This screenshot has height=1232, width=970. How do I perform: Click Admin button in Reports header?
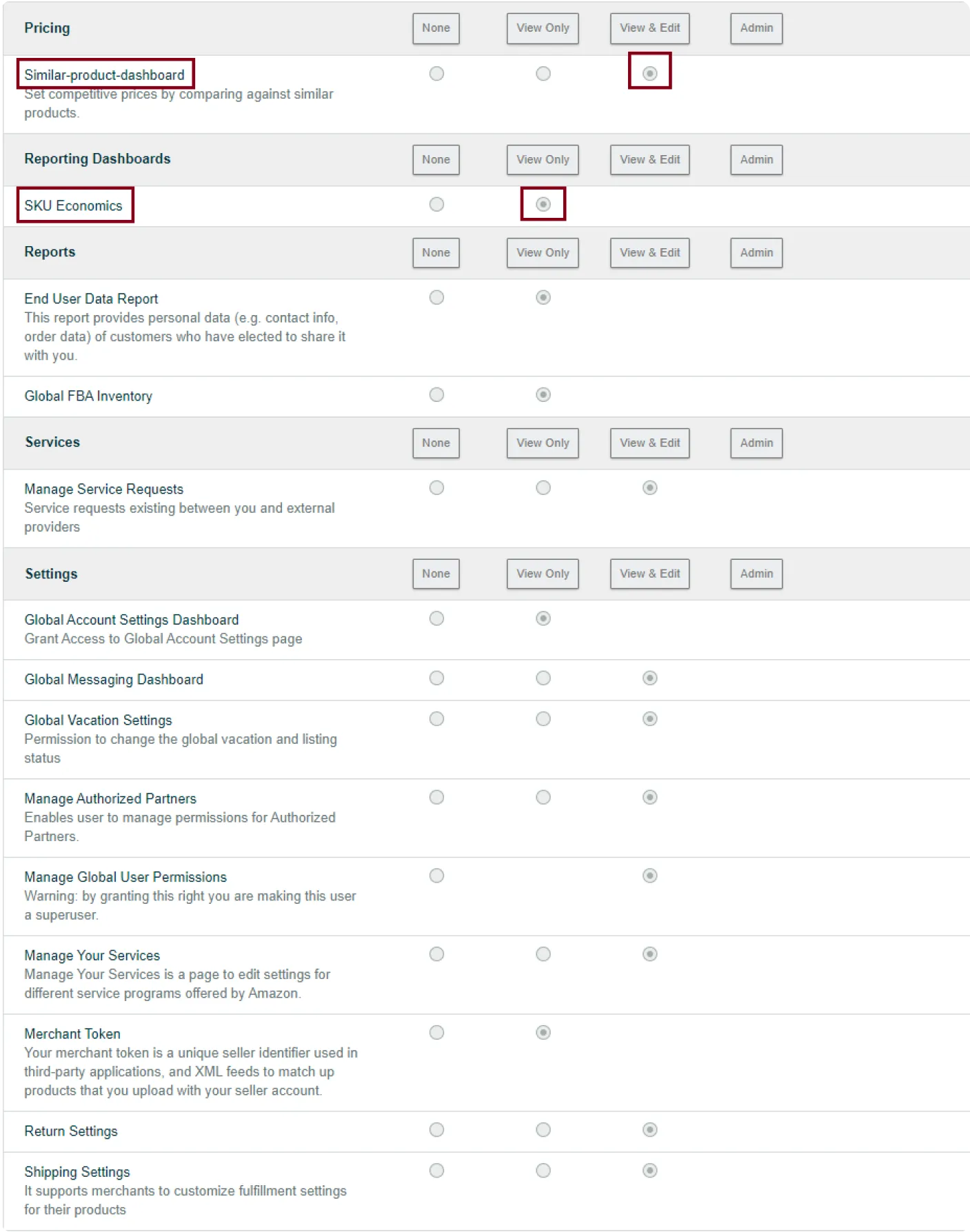pyautogui.click(x=756, y=253)
